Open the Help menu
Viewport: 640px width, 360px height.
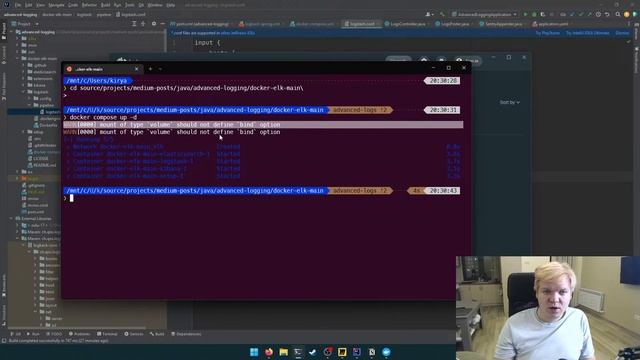pos(171,5)
